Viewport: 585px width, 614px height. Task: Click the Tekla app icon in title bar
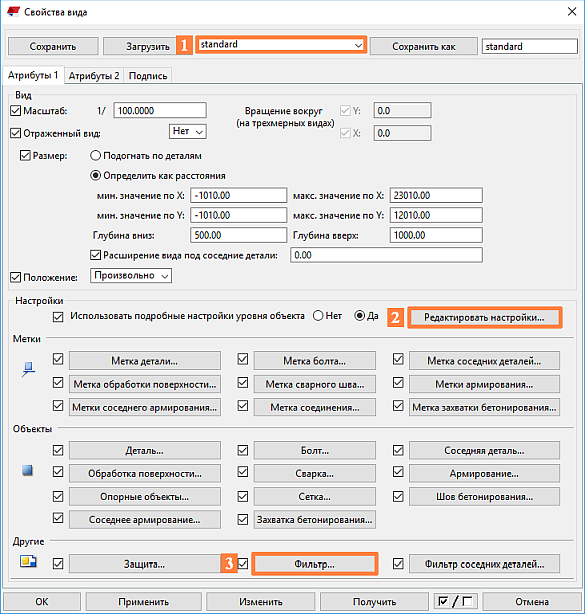(x=13, y=11)
